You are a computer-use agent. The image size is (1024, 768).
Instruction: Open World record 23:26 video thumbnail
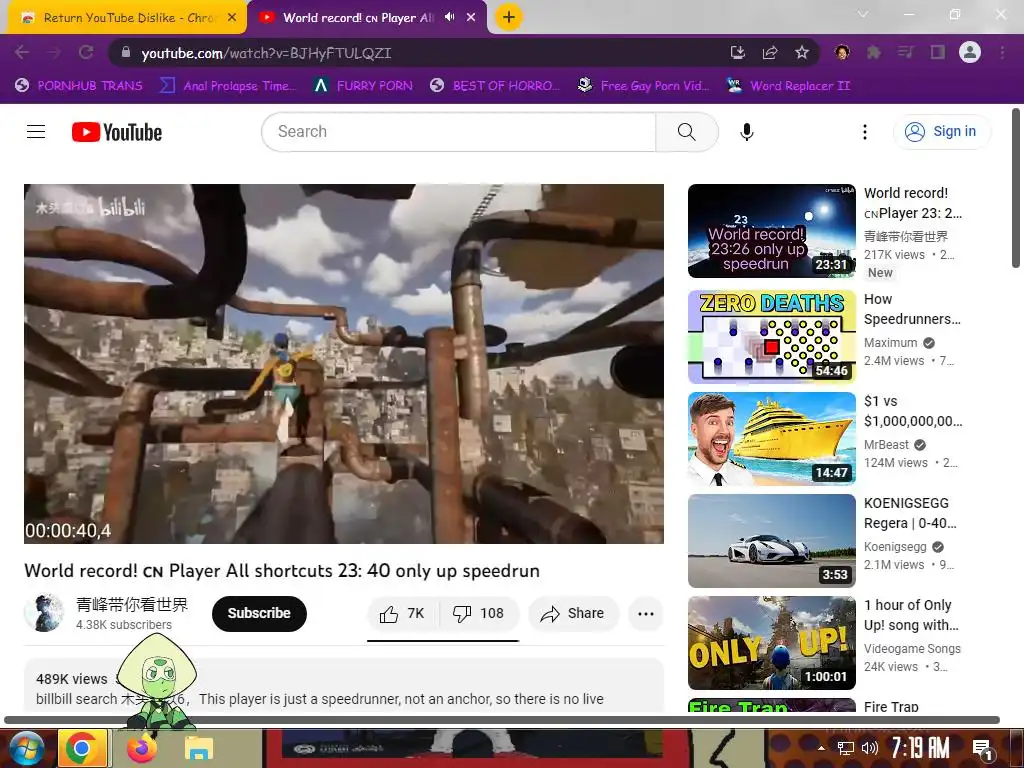coord(772,231)
